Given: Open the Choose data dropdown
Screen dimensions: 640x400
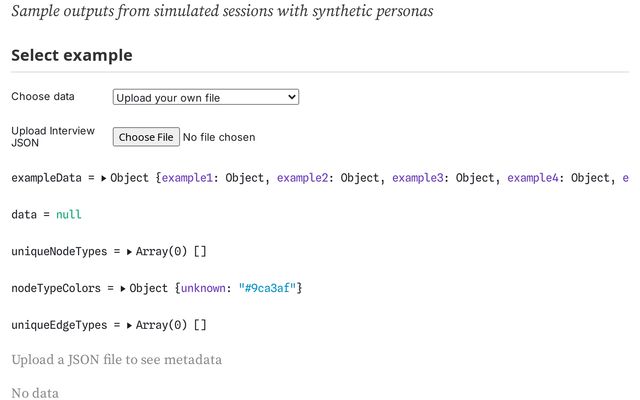Looking at the screenshot, I should pos(205,97).
